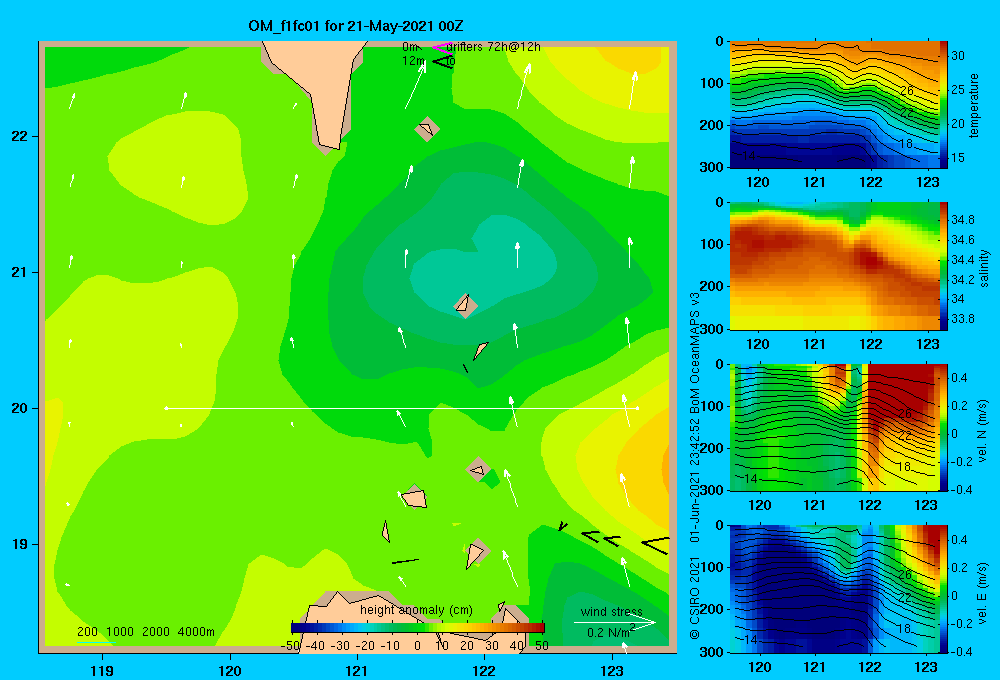Click the vel. N color bar
The width and height of the screenshot is (1000, 680).
tap(944, 427)
